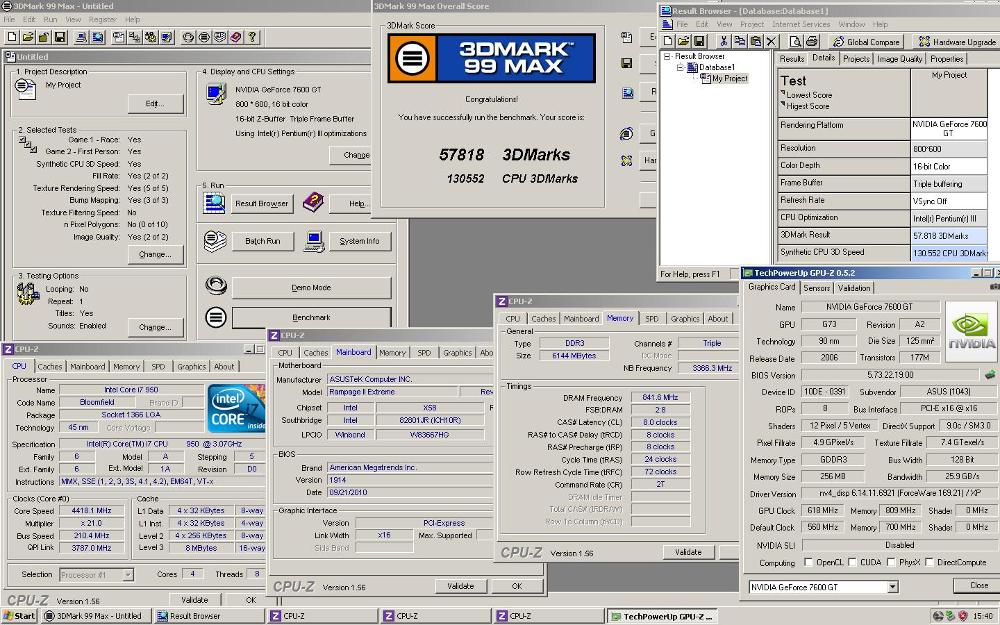The height and width of the screenshot is (625, 1000).
Task: Click Change button under Selected Tests
Action: pos(155,254)
